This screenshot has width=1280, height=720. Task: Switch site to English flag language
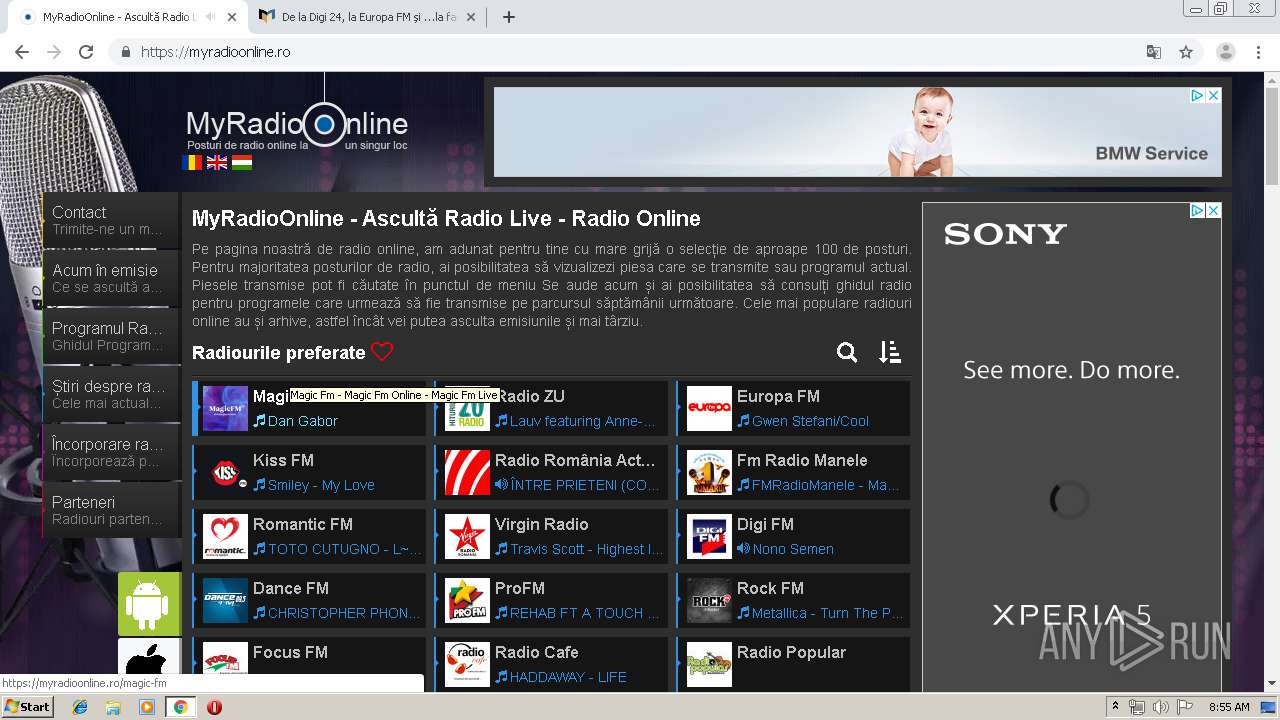pos(217,162)
